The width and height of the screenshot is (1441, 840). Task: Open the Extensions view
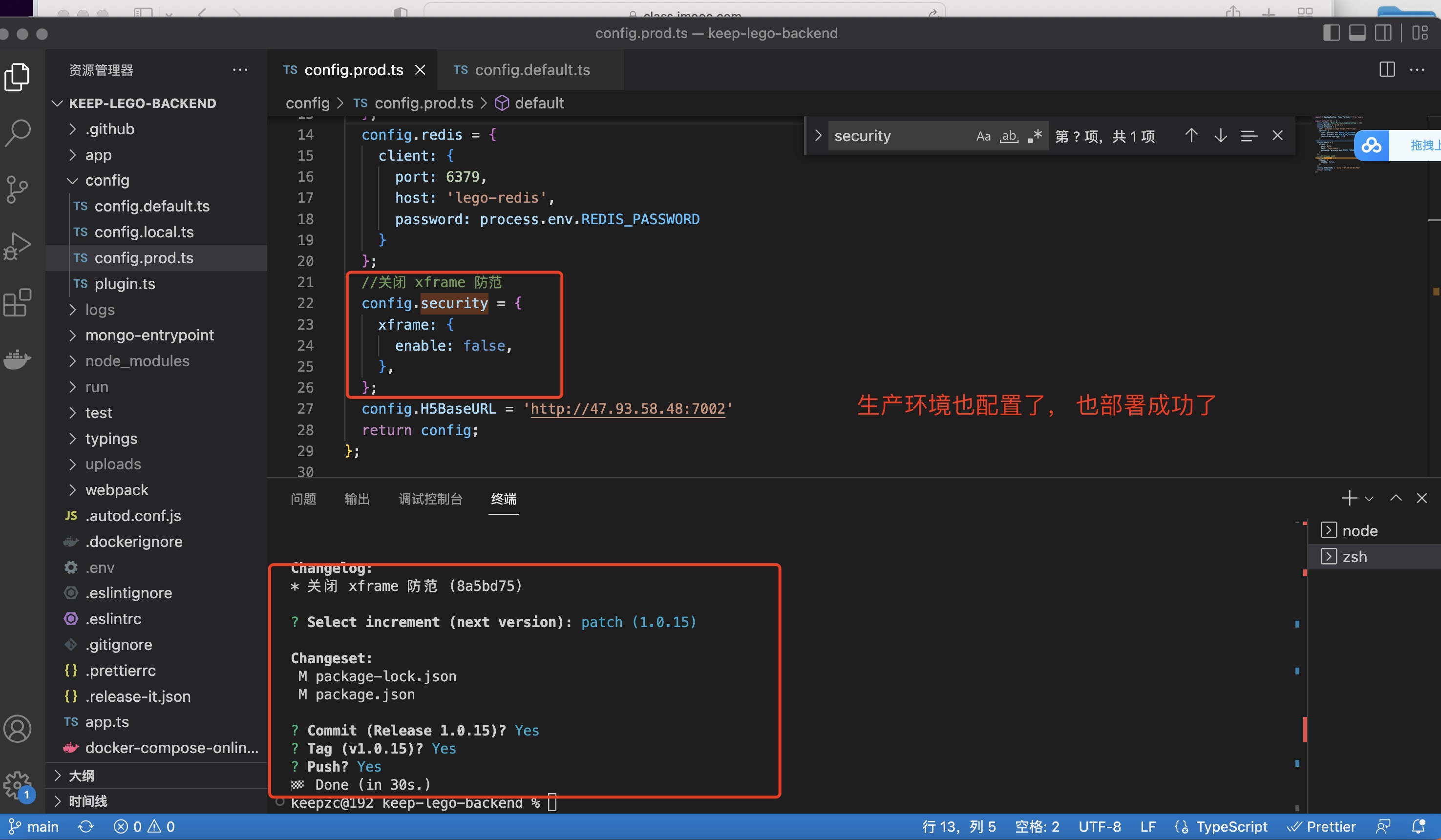coord(18,302)
